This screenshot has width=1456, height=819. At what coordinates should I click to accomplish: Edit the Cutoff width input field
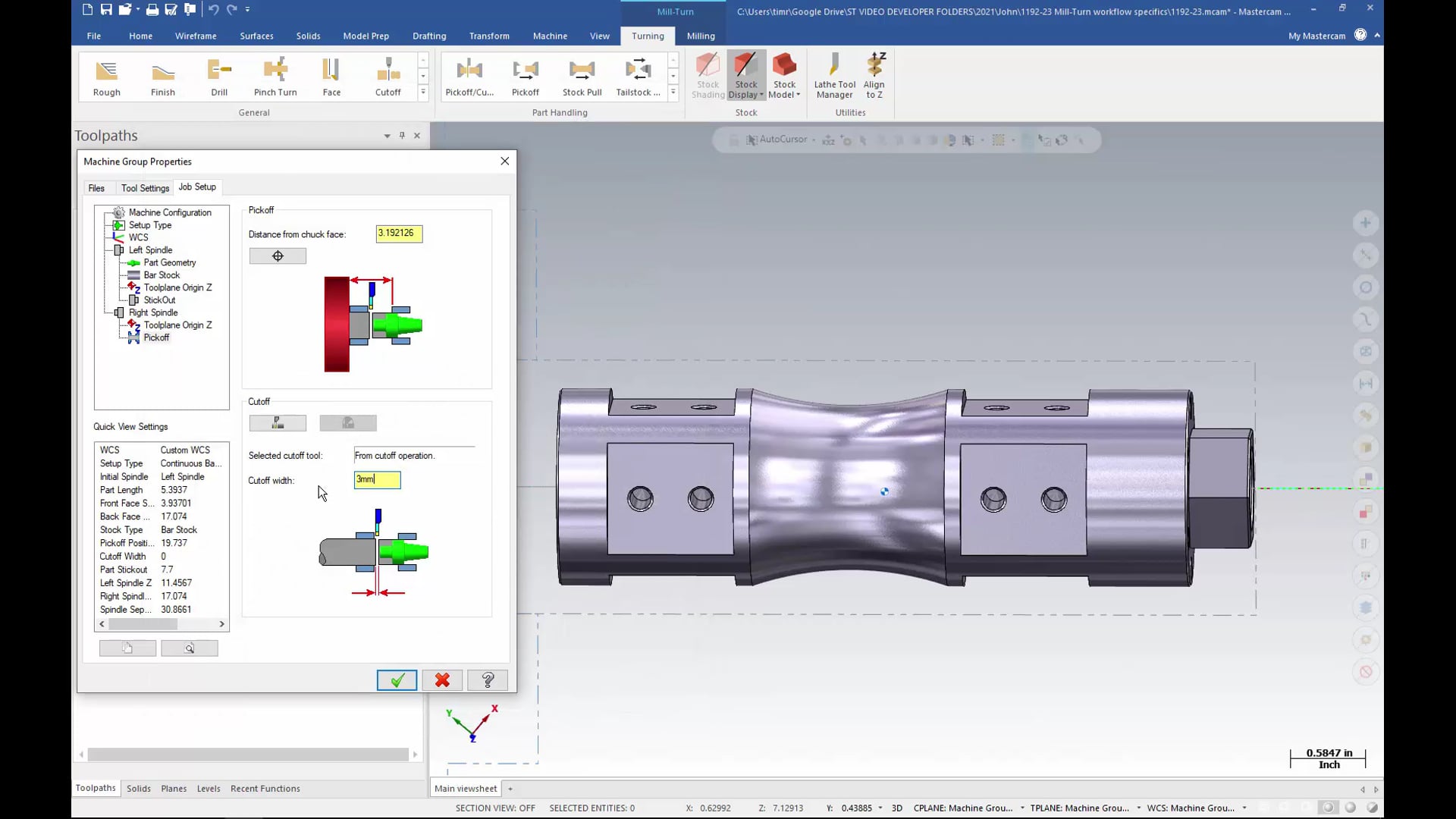378,479
